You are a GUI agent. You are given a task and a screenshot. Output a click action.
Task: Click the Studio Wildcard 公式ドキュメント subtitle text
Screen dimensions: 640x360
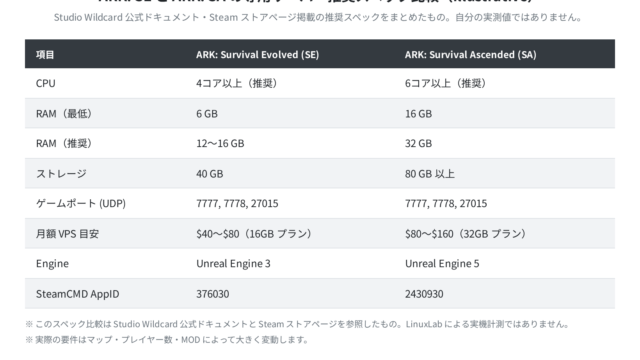[x=318, y=17]
